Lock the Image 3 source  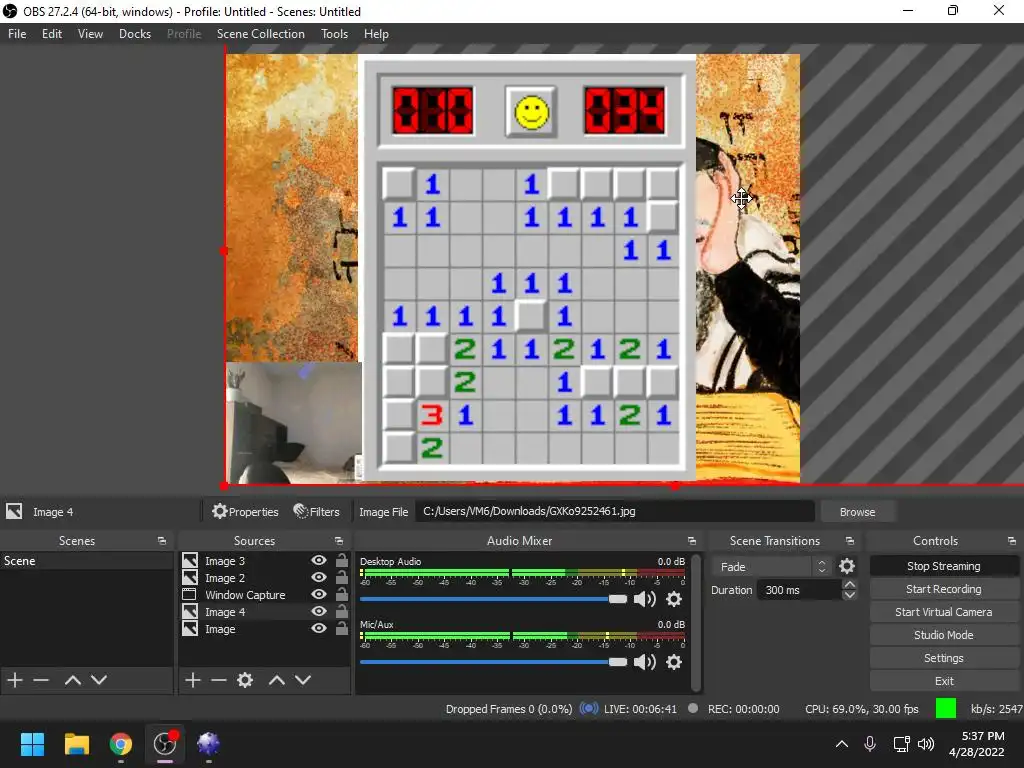(x=342, y=560)
